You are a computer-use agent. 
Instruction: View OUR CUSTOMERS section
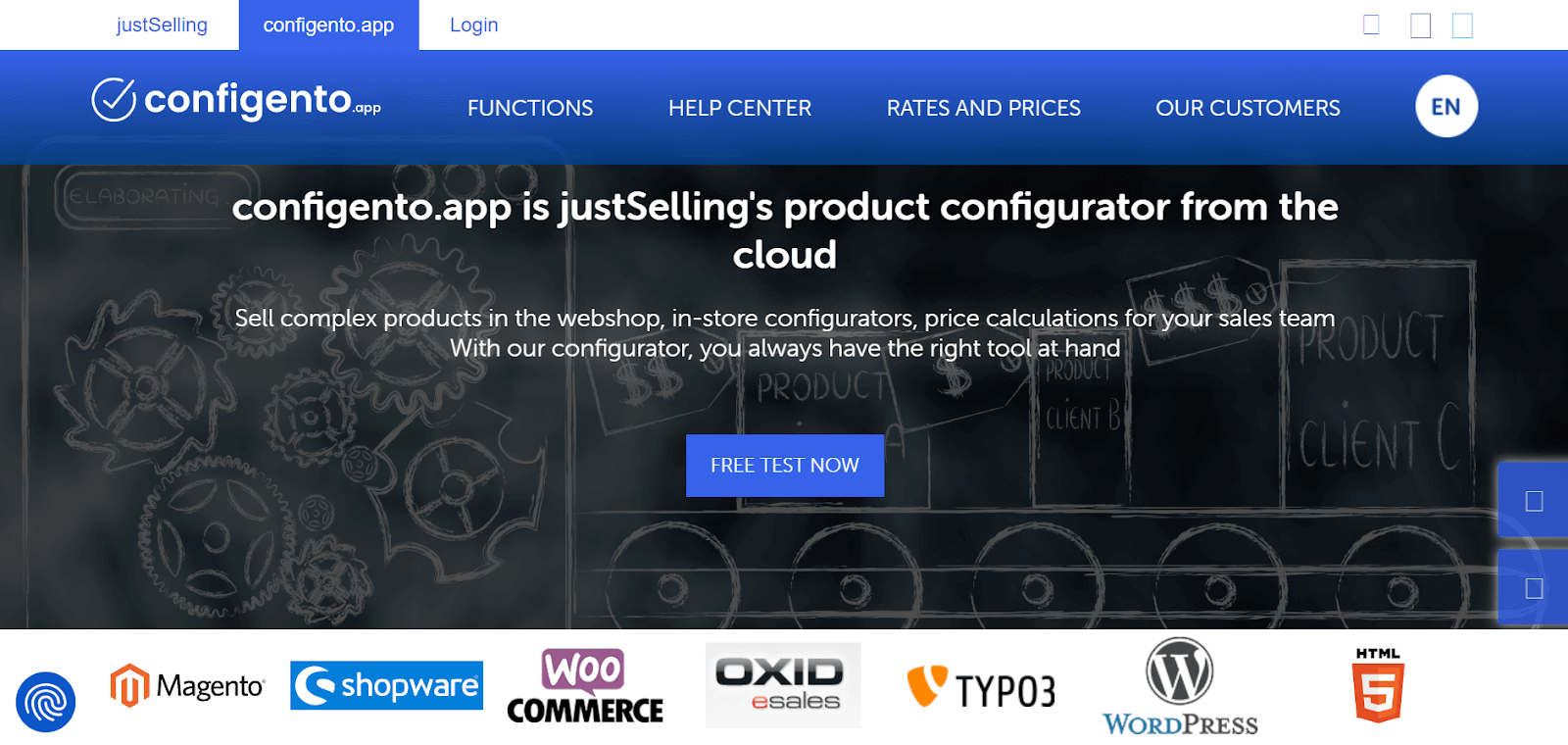[1248, 108]
